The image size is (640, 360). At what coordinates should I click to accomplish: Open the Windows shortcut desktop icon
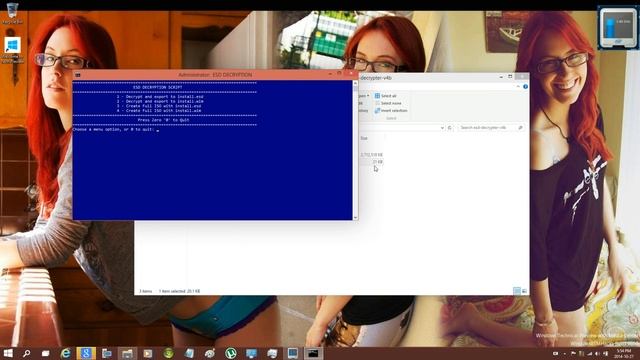click(12, 50)
